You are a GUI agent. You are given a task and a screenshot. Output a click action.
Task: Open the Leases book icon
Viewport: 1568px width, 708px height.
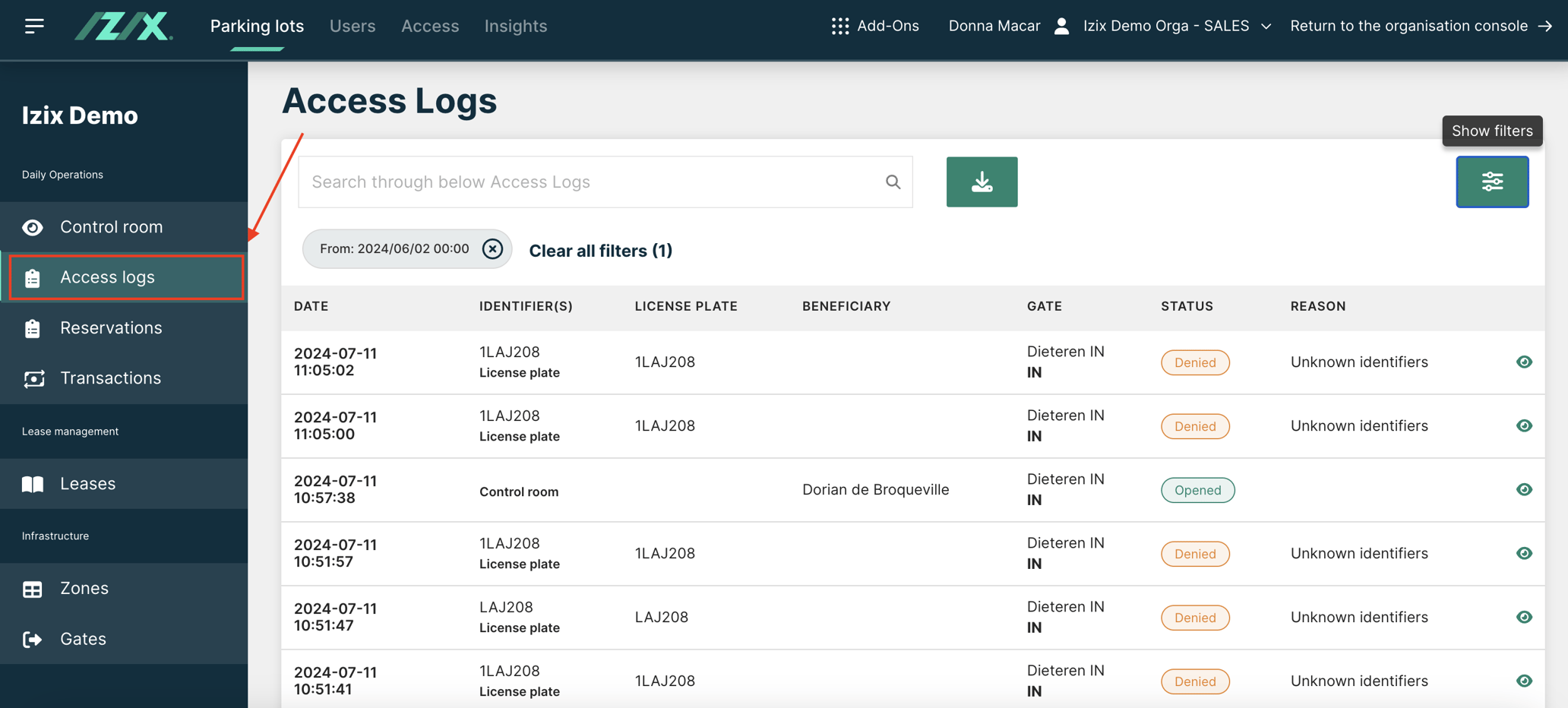pos(33,483)
